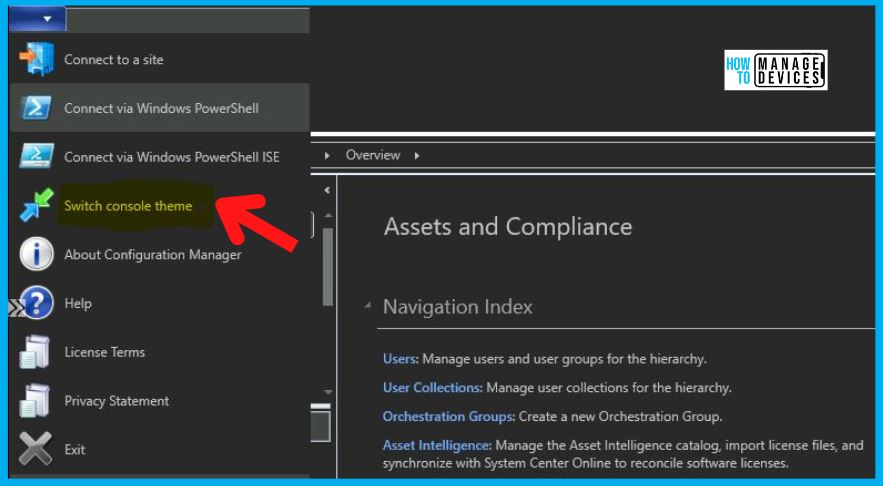Select Switch console theme option
The height and width of the screenshot is (486, 883).
pyautogui.click(x=128, y=206)
